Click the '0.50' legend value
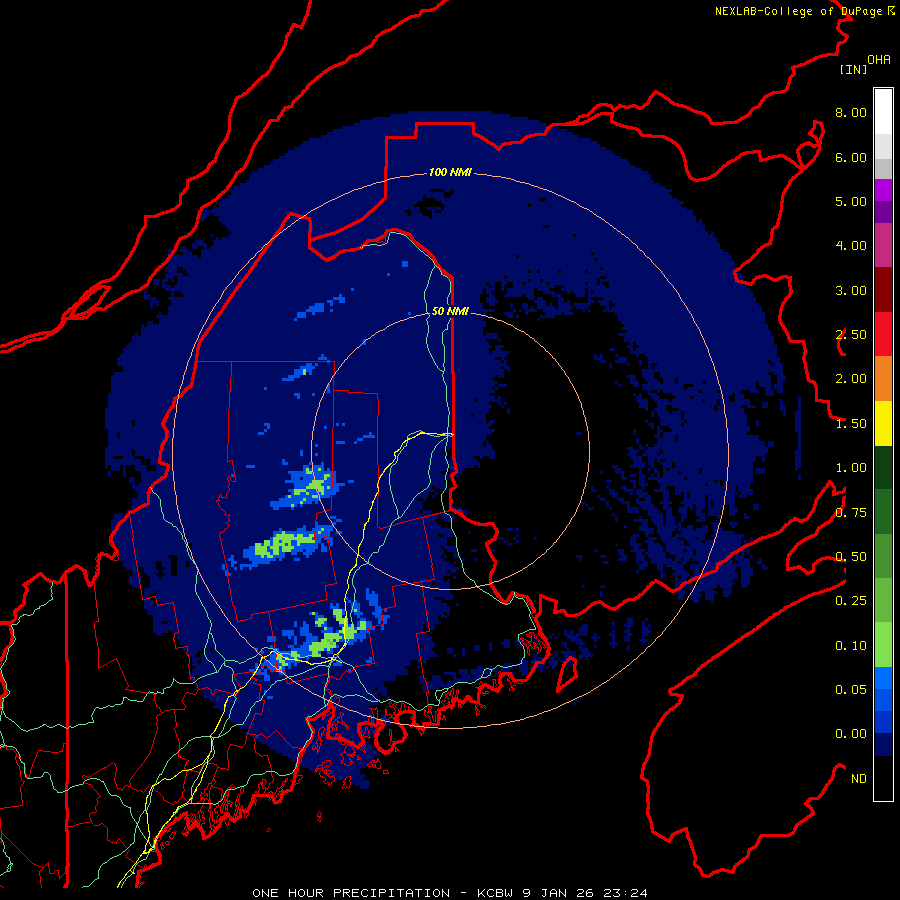900x900 pixels. [851, 557]
